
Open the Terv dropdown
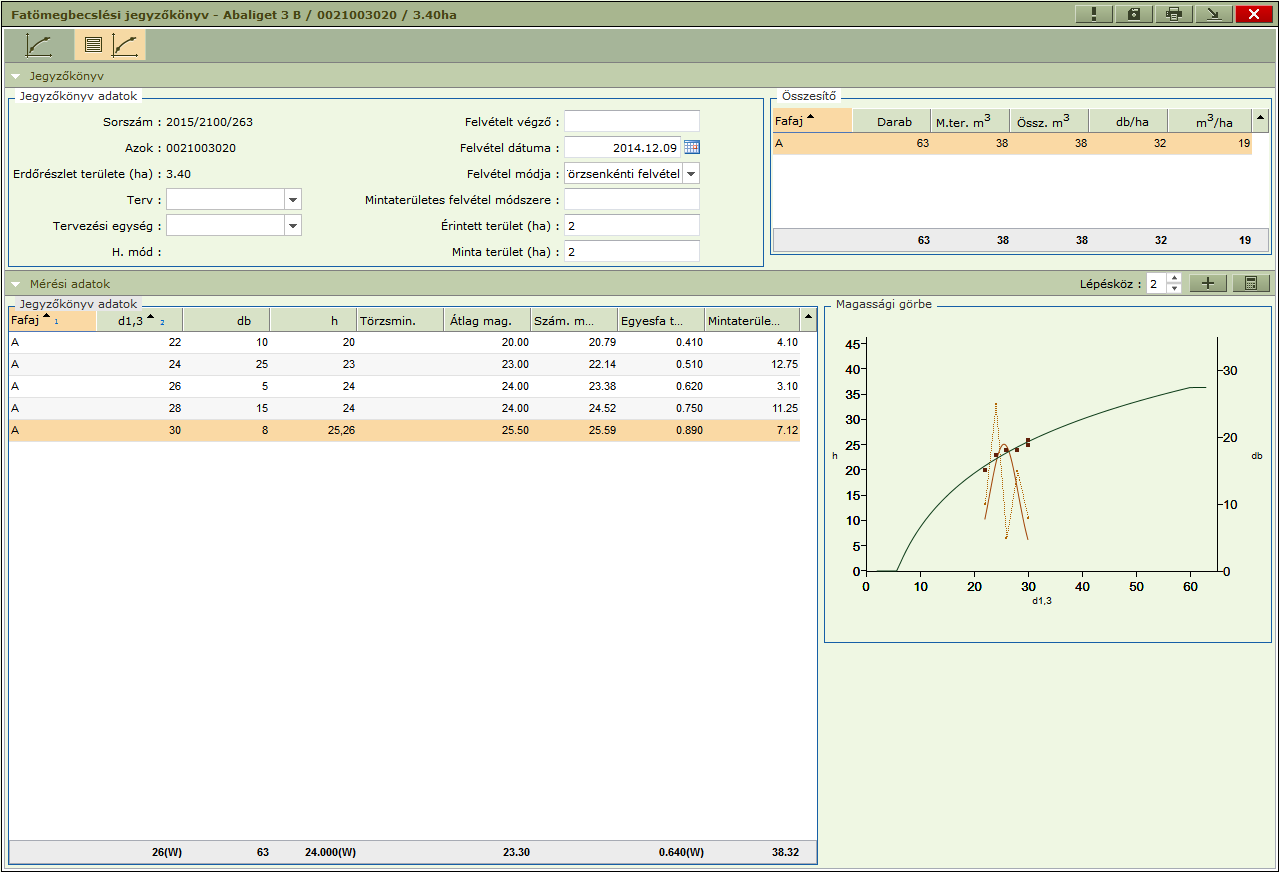(x=293, y=200)
